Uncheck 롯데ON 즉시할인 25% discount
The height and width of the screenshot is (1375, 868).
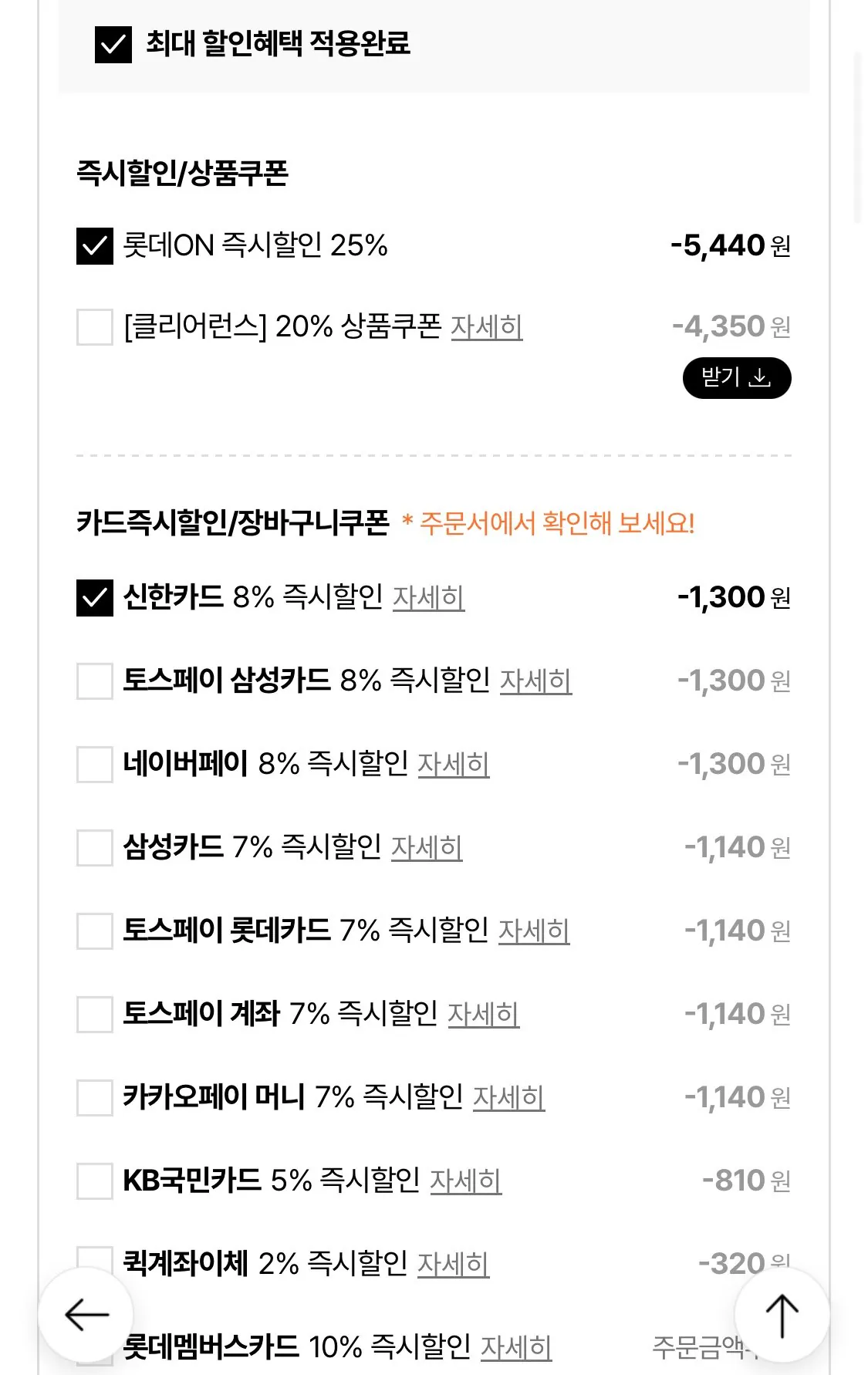93,248
